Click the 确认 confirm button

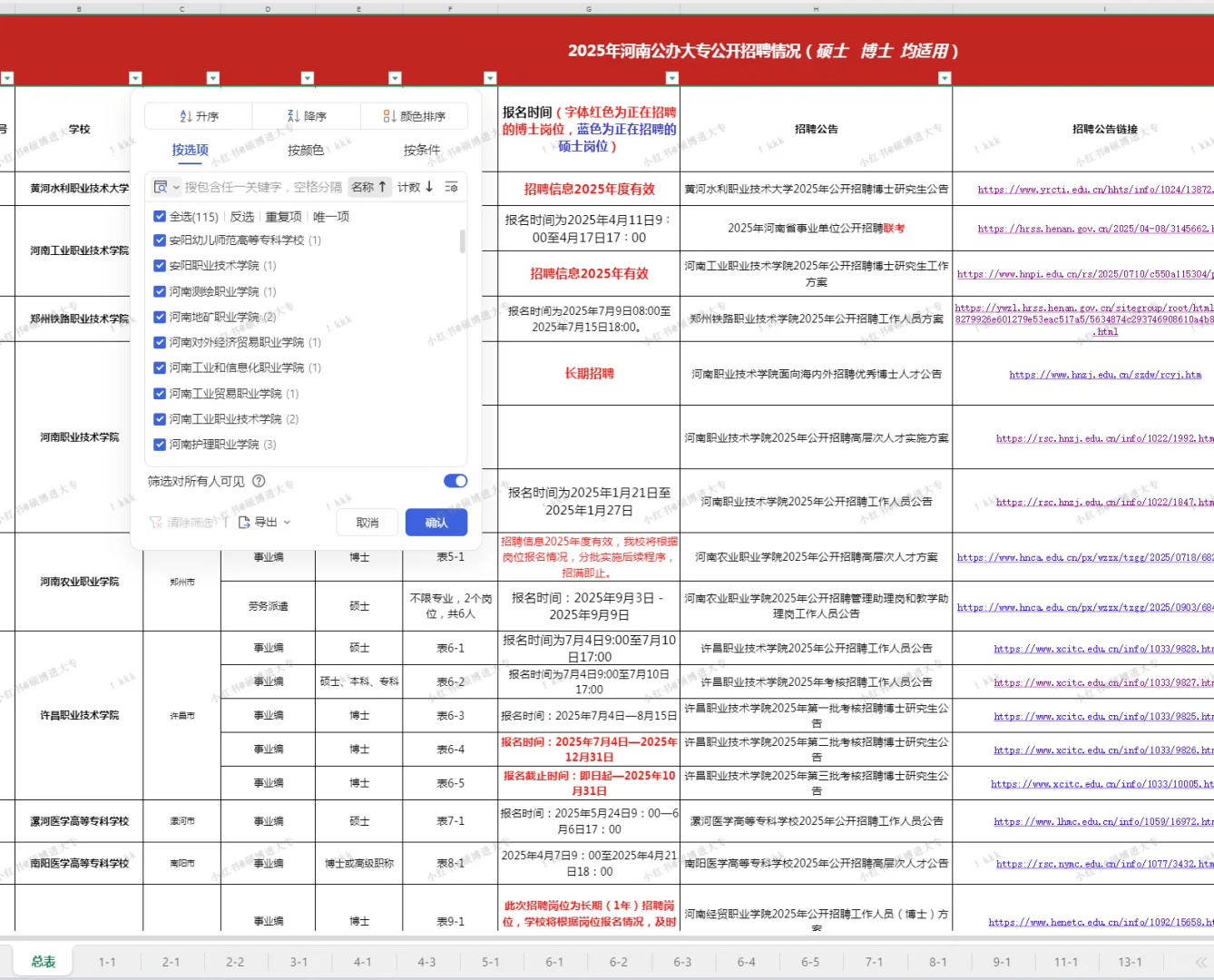coord(436,522)
